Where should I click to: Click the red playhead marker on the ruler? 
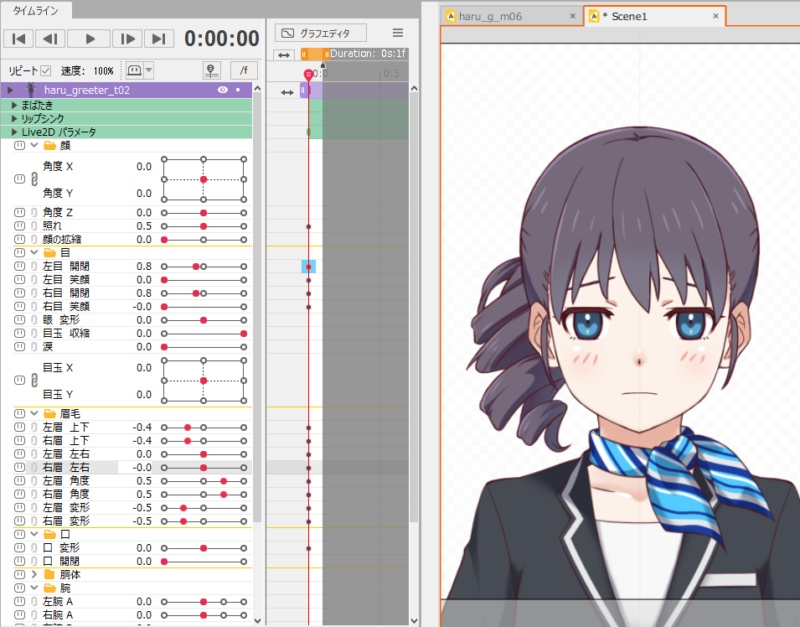click(308, 75)
